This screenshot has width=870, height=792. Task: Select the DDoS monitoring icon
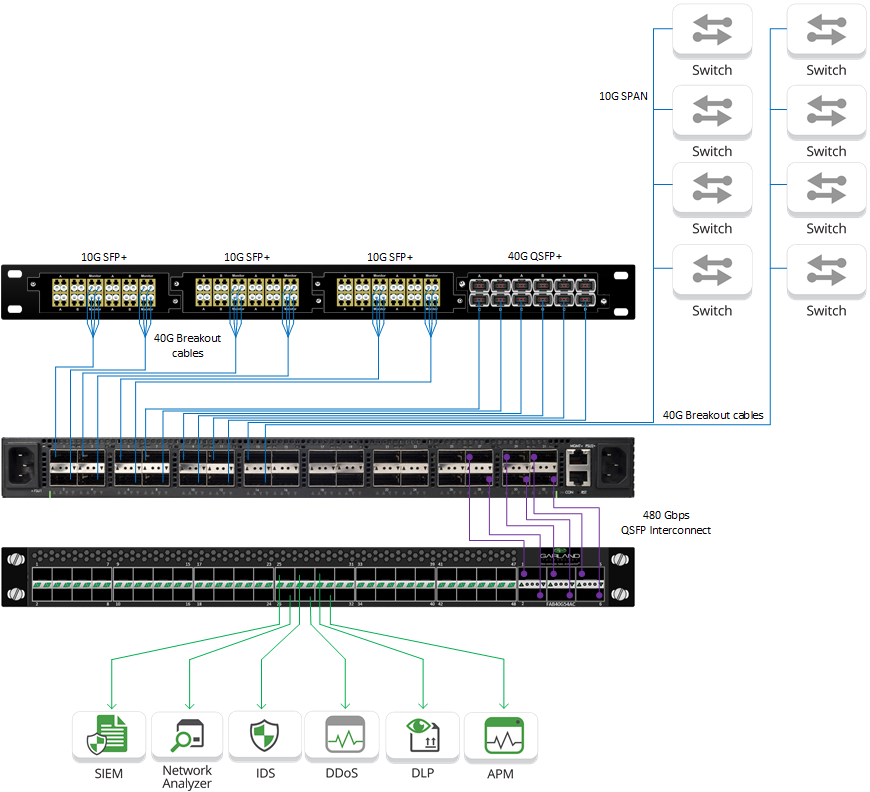343,734
